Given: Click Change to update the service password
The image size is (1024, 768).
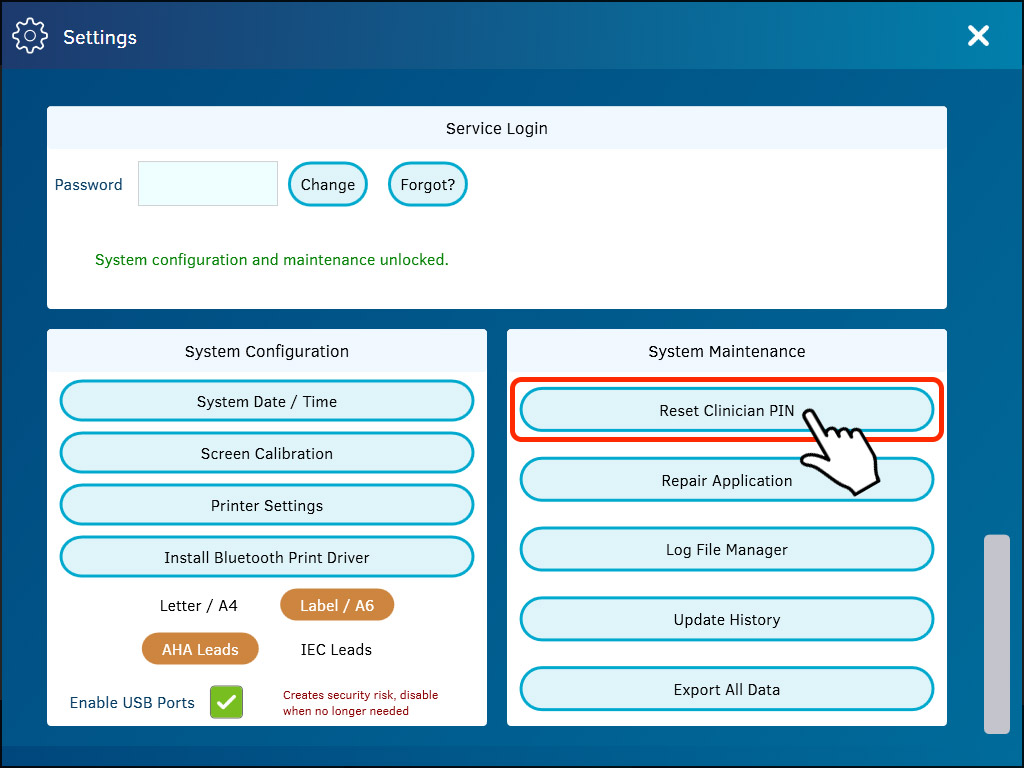Looking at the screenshot, I should (x=327, y=183).
